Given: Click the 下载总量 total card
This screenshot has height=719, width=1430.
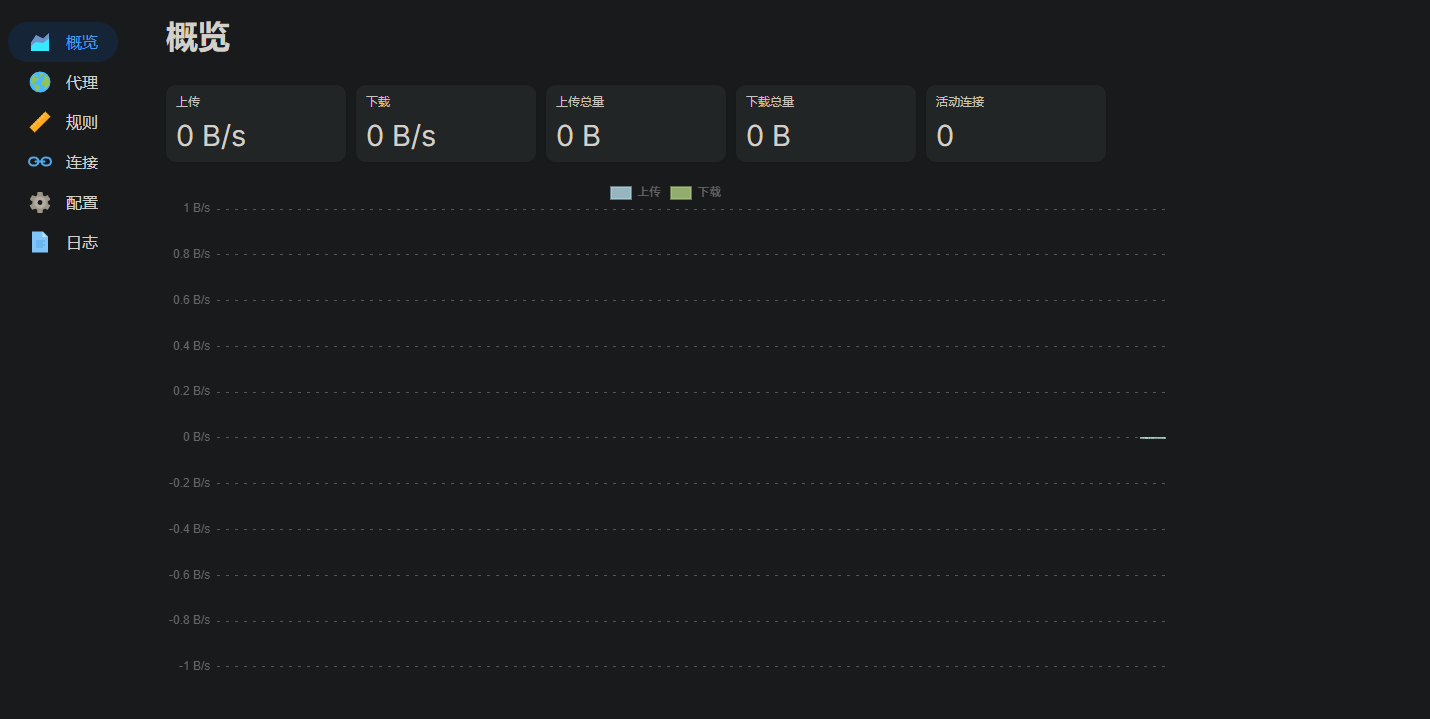Looking at the screenshot, I should coord(826,123).
